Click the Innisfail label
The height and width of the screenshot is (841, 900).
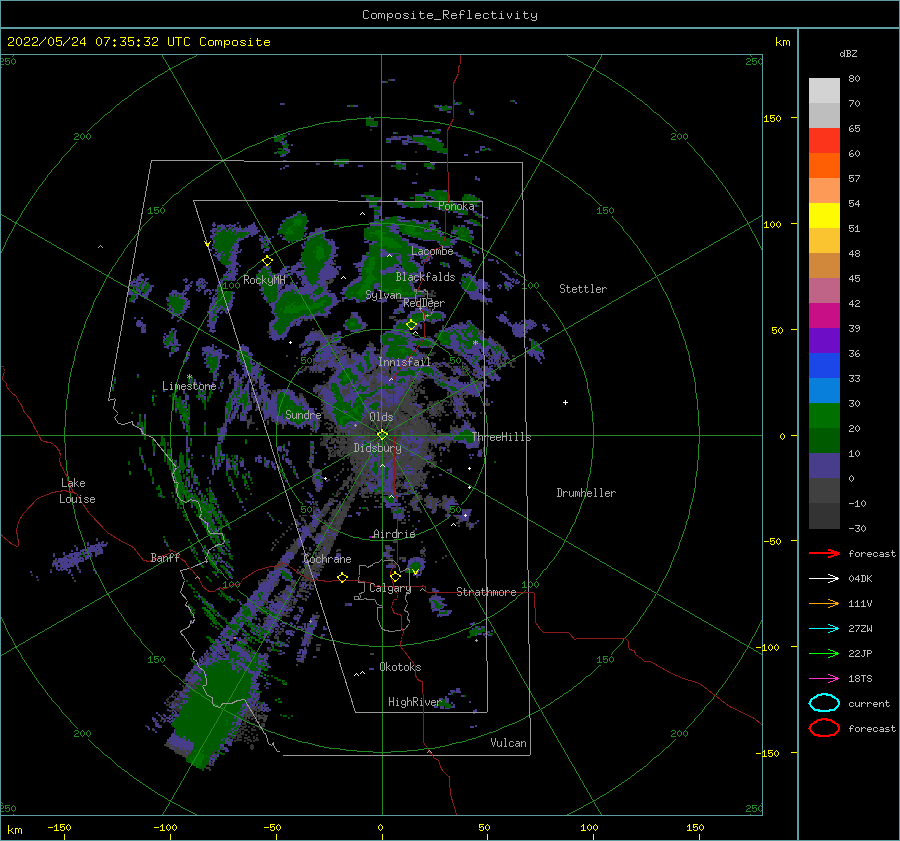click(x=404, y=362)
